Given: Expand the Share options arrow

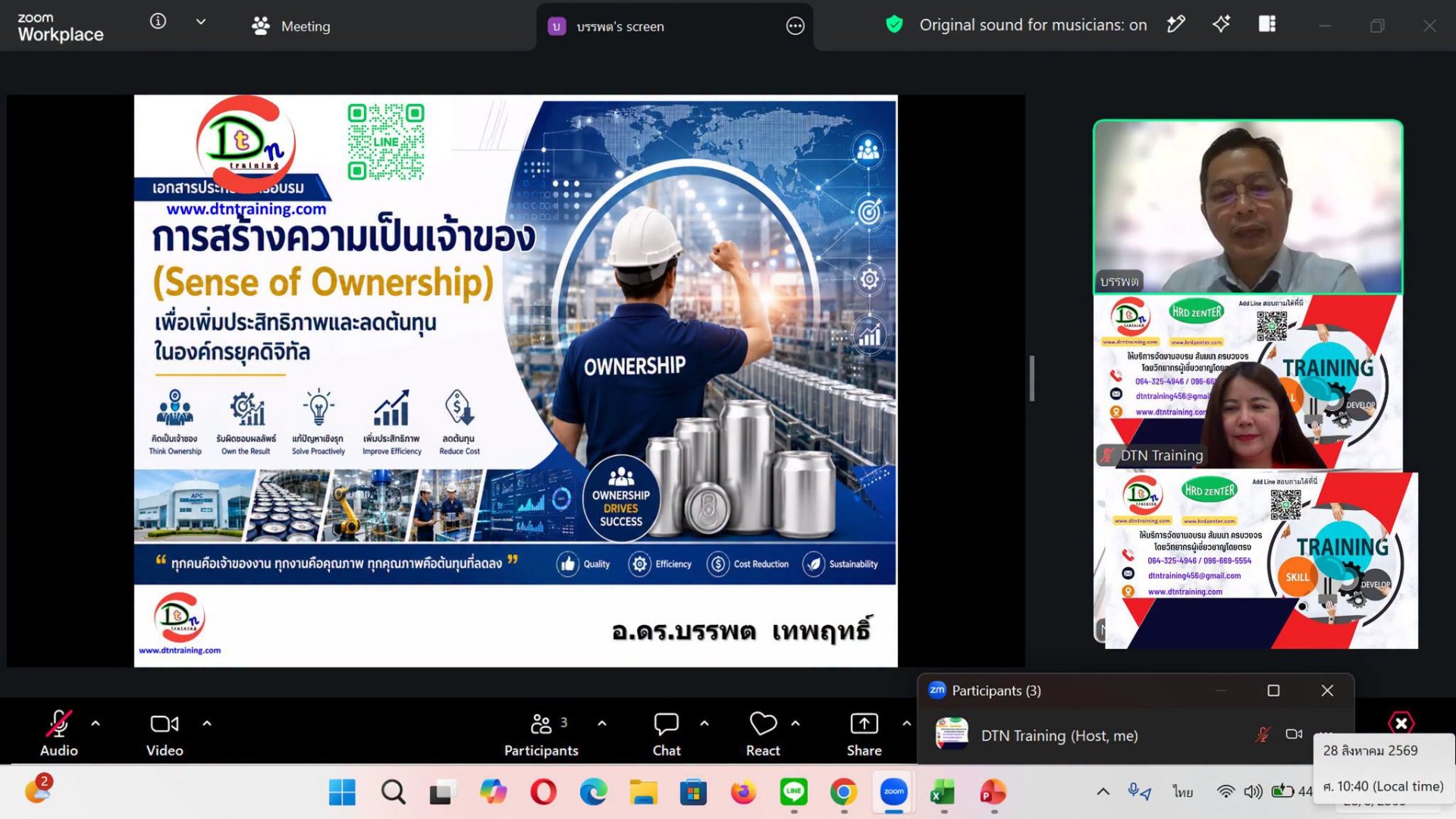Looking at the screenshot, I should tap(906, 723).
